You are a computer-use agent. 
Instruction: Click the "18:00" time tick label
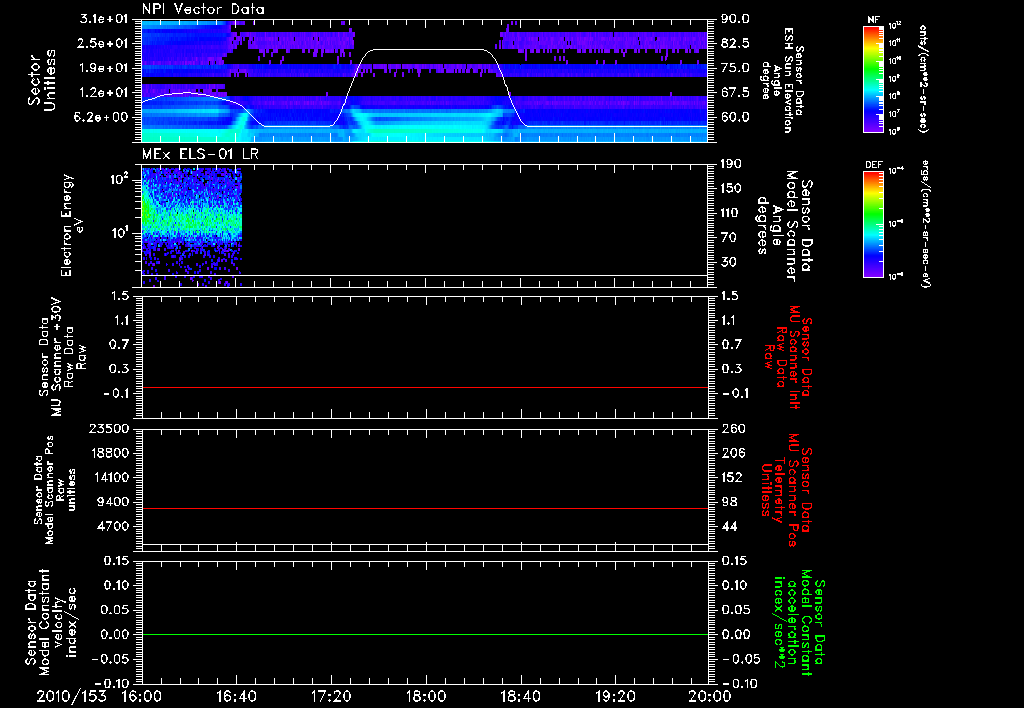pyautogui.click(x=426, y=696)
